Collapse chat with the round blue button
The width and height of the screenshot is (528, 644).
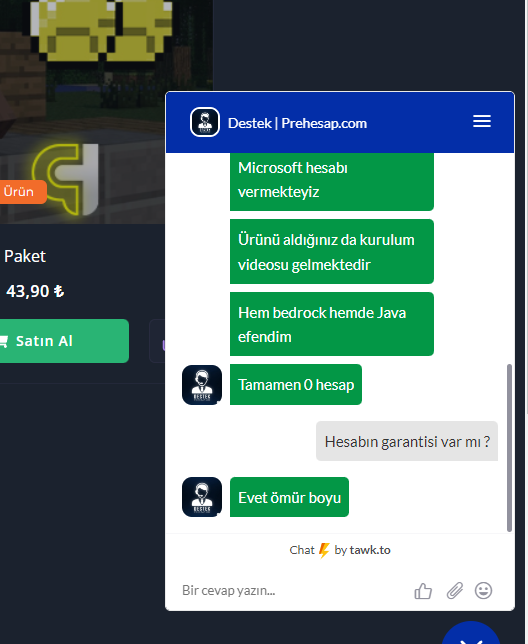471,633
